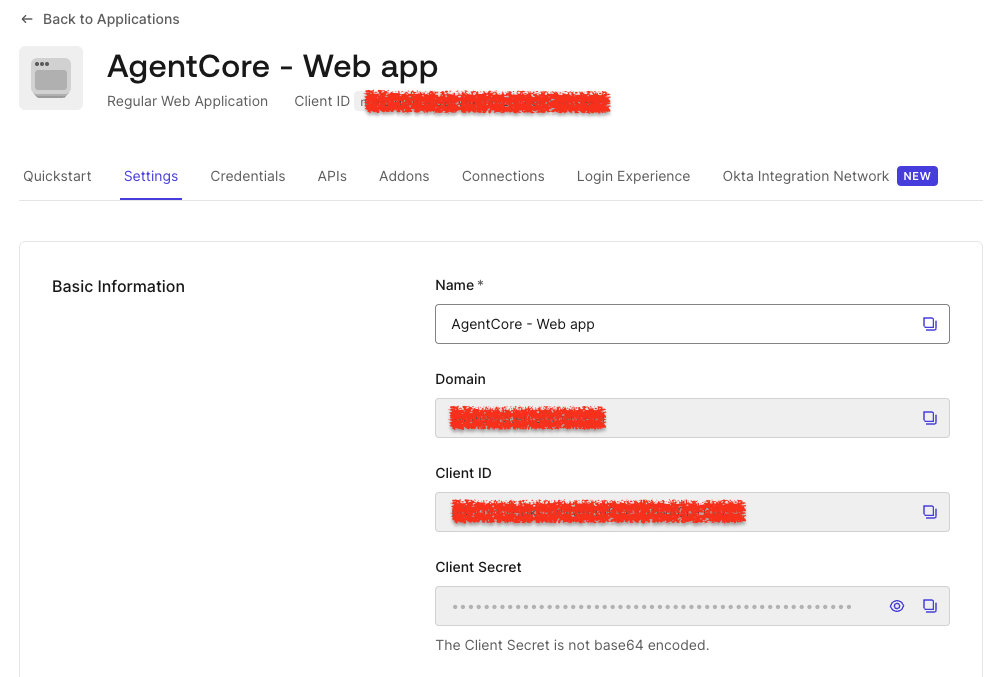The image size is (989, 677).
Task: Copy the Client Secret value
Action: tap(930, 606)
